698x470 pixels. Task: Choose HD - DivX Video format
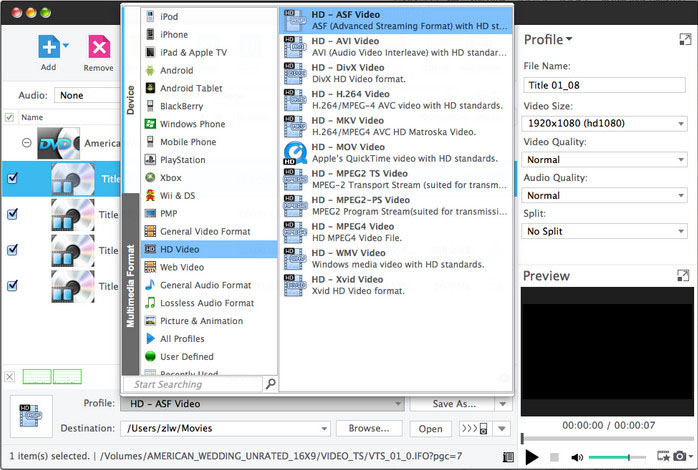point(396,73)
